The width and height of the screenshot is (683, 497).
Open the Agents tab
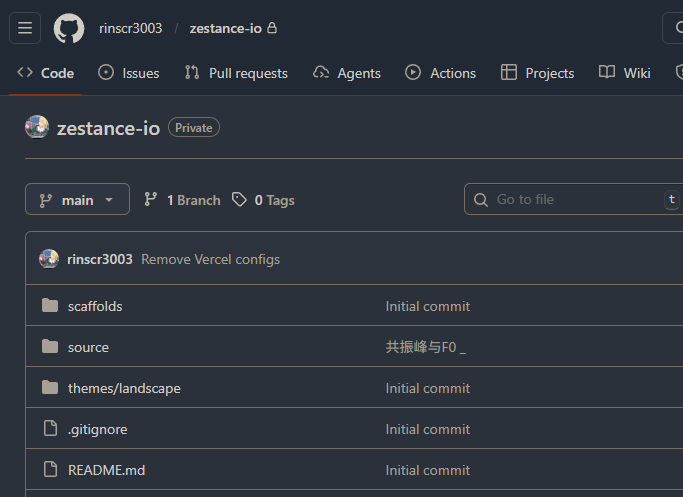(347, 73)
